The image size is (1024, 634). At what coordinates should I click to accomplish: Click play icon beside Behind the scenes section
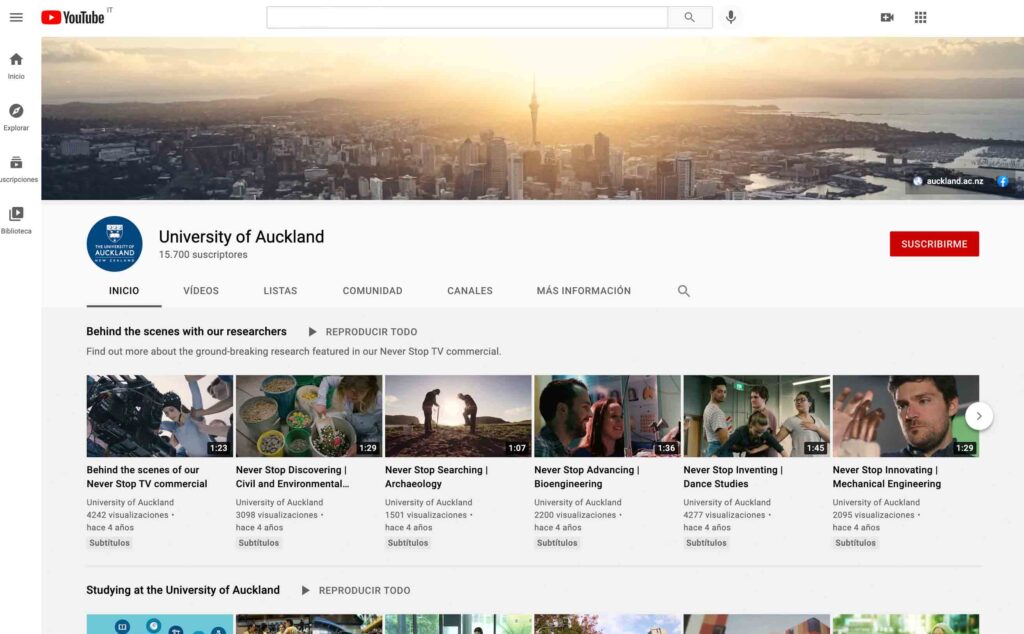313,332
